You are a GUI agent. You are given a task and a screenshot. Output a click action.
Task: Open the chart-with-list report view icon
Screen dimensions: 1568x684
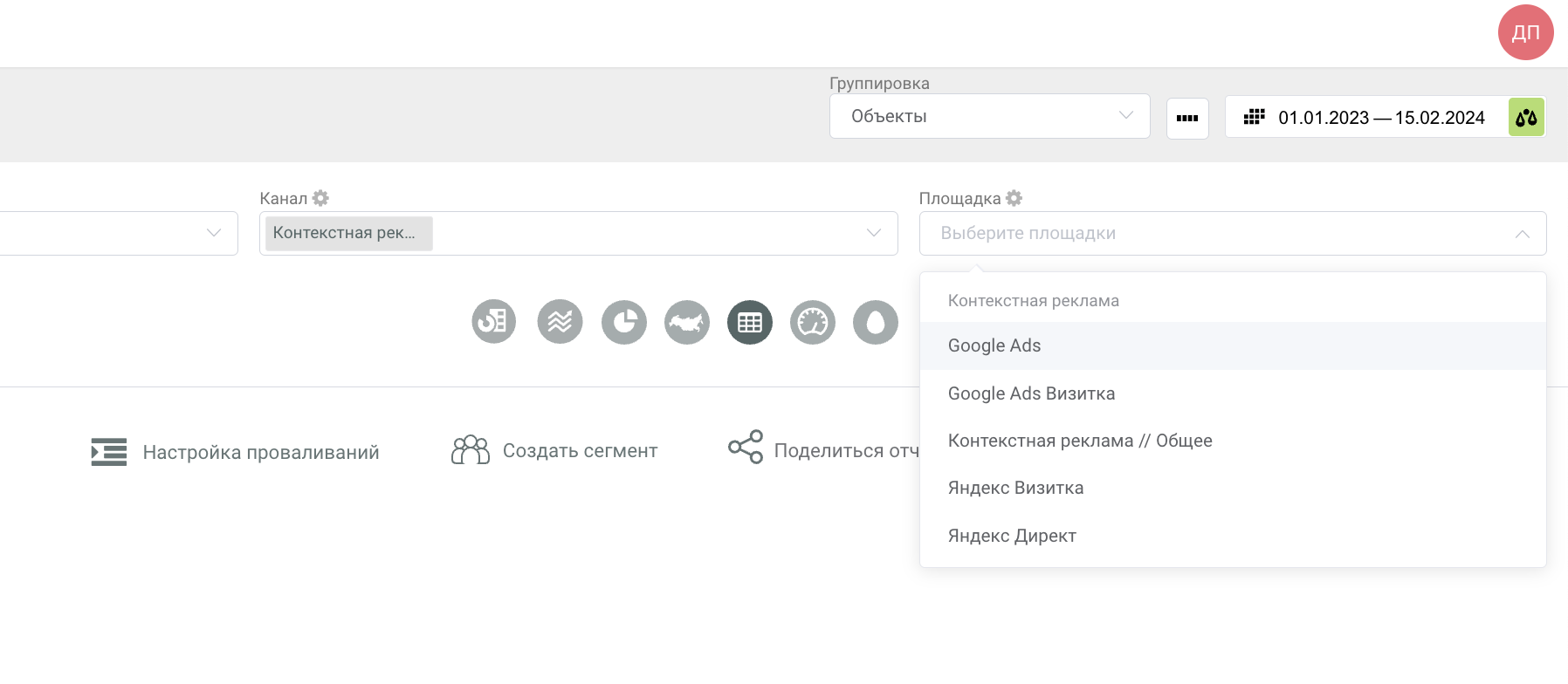coord(494,322)
